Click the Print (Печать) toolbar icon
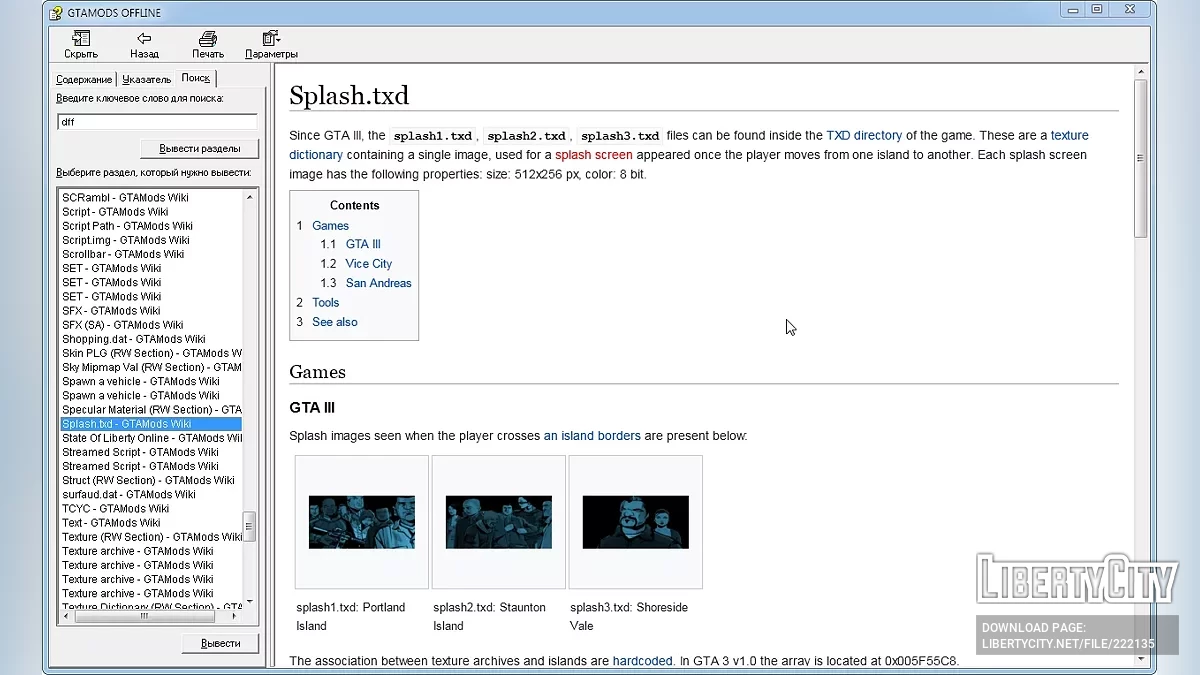The image size is (1200, 675). [208, 39]
